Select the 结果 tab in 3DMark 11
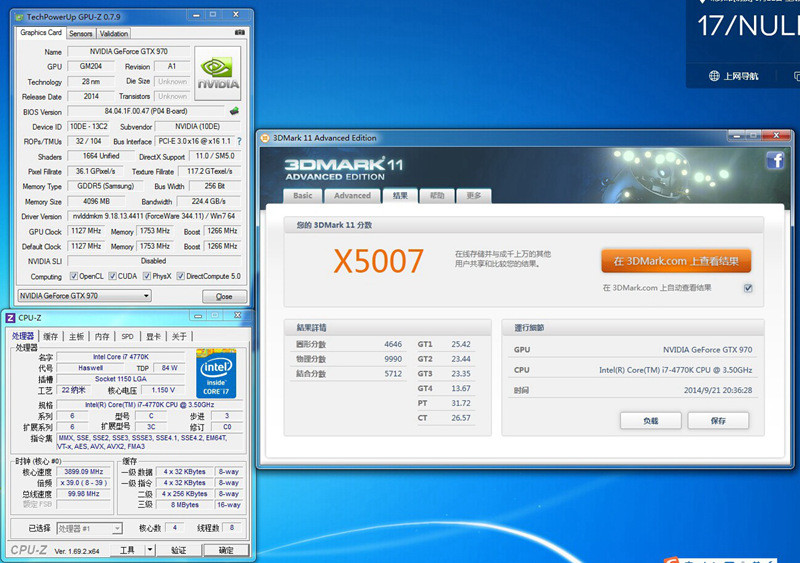Screen dimensions: 800x563 tap(400, 195)
